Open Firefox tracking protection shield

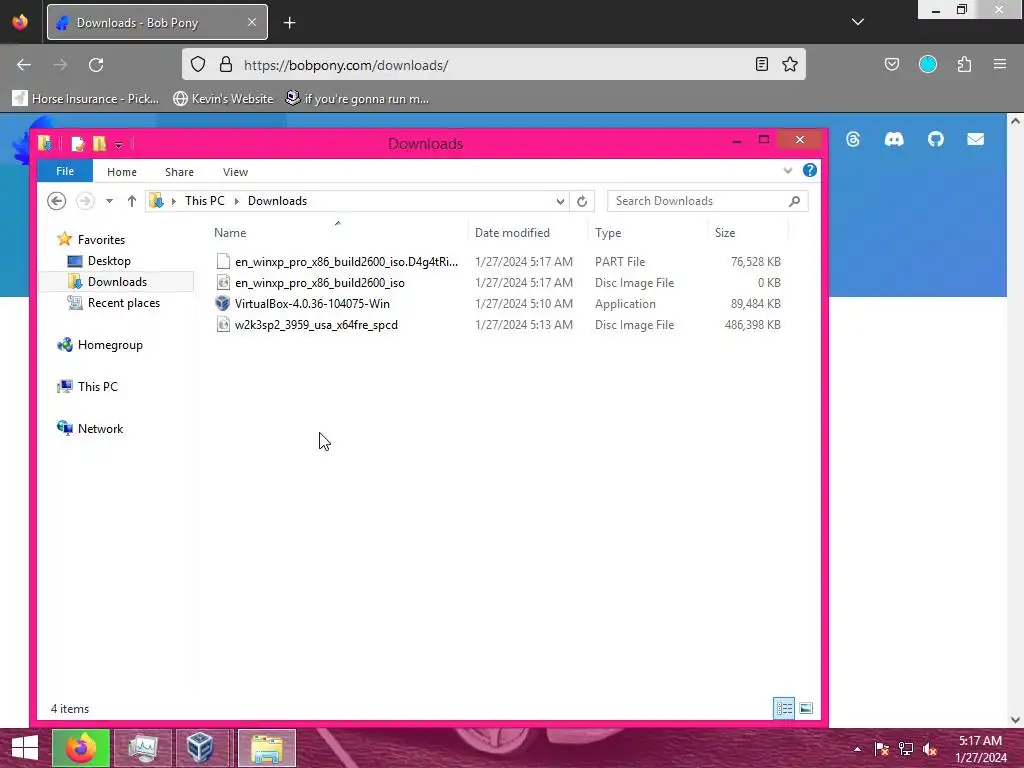pyautogui.click(x=198, y=64)
